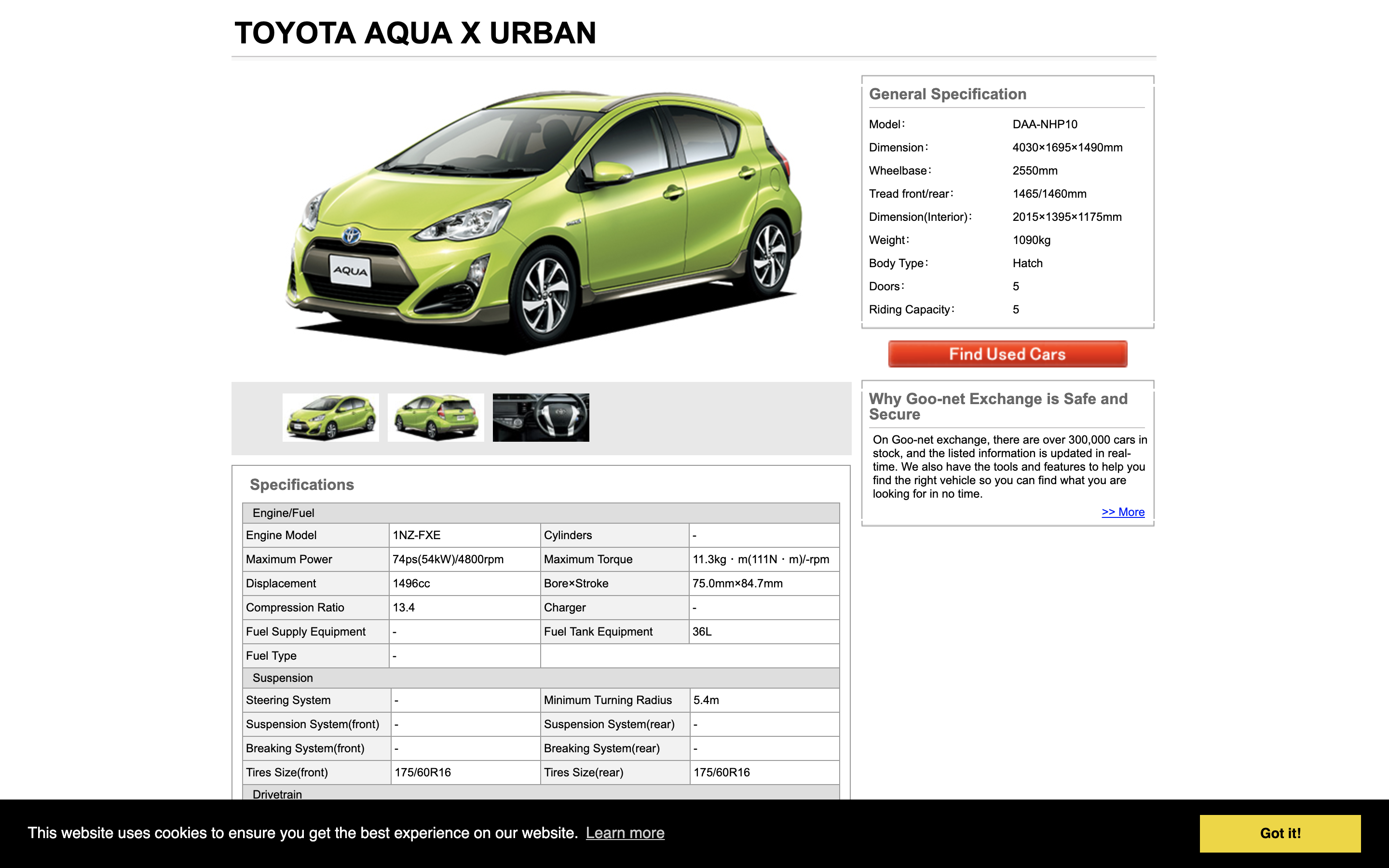Image resolution: width=1389 pixels, height=868 pixels.
Task: Click the Engine/Fuel section header row
Action: tap(541, 513)
